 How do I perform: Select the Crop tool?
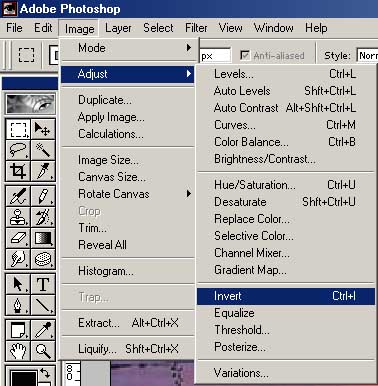point(18,171)
